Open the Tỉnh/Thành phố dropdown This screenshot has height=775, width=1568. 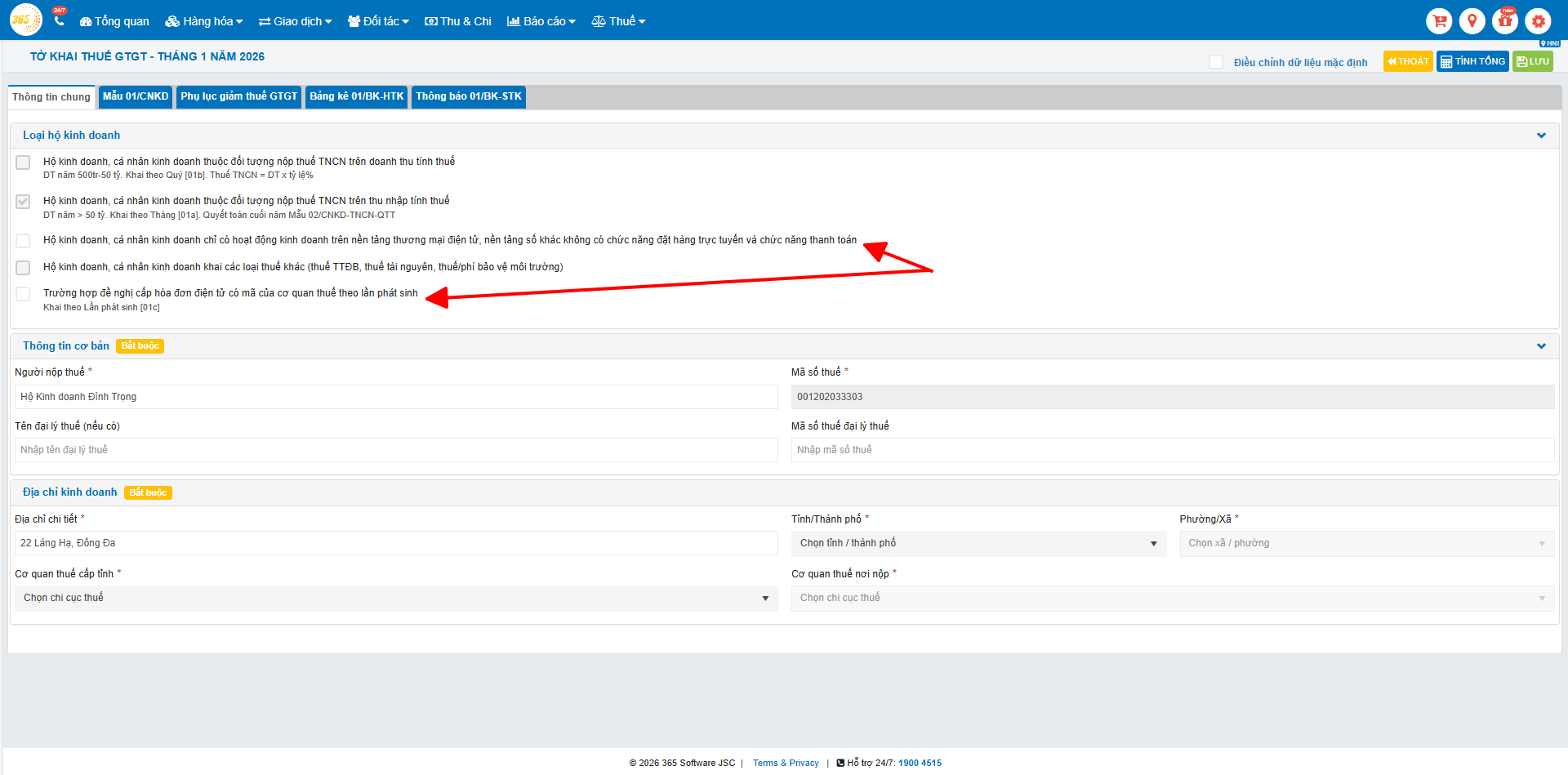pyautogui.click(x=978, y=544)
